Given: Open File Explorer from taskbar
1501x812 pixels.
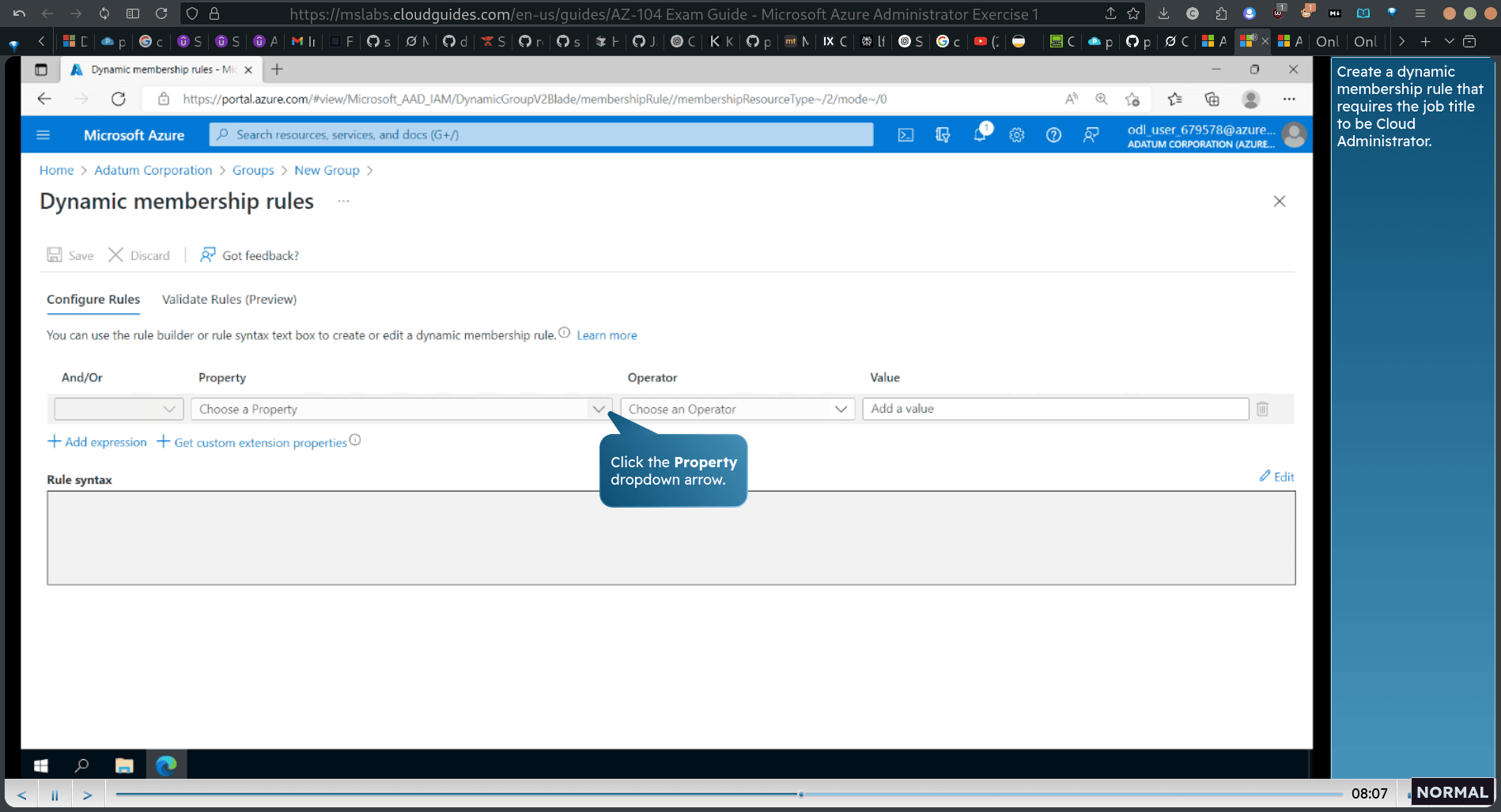Looking at the screenshot, I should coord(124,765).
